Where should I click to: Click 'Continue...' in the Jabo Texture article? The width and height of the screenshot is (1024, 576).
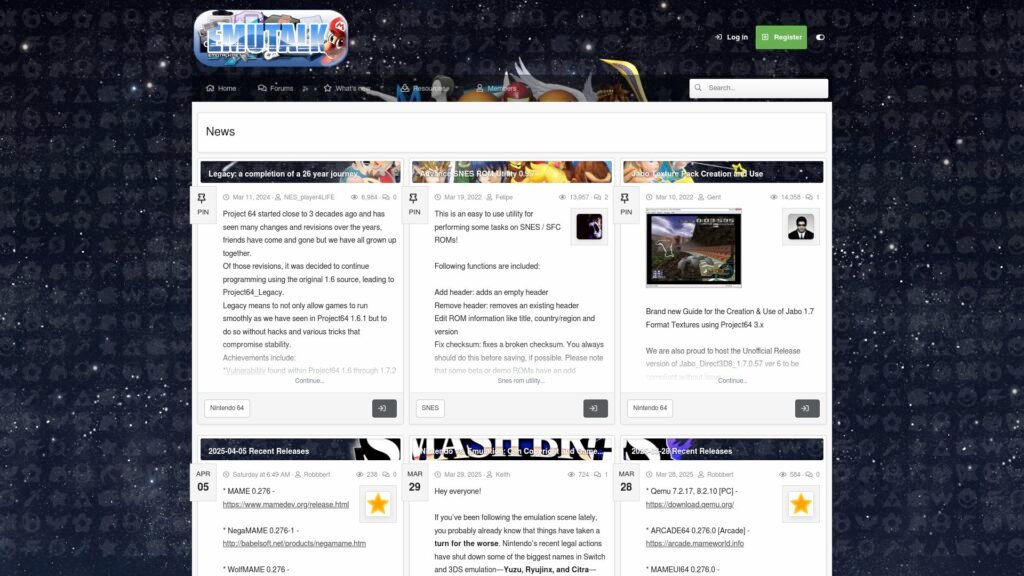pos(732,381)
